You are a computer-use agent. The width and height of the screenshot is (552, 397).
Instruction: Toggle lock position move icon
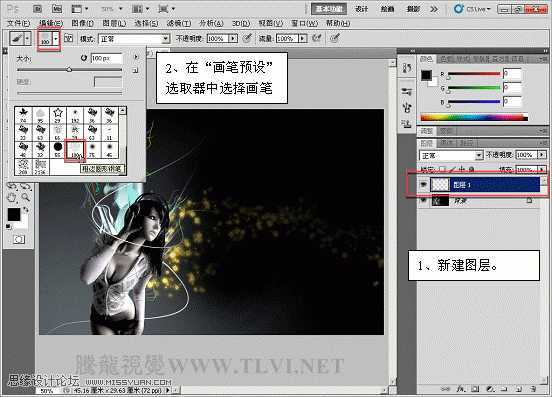[462, 169]
